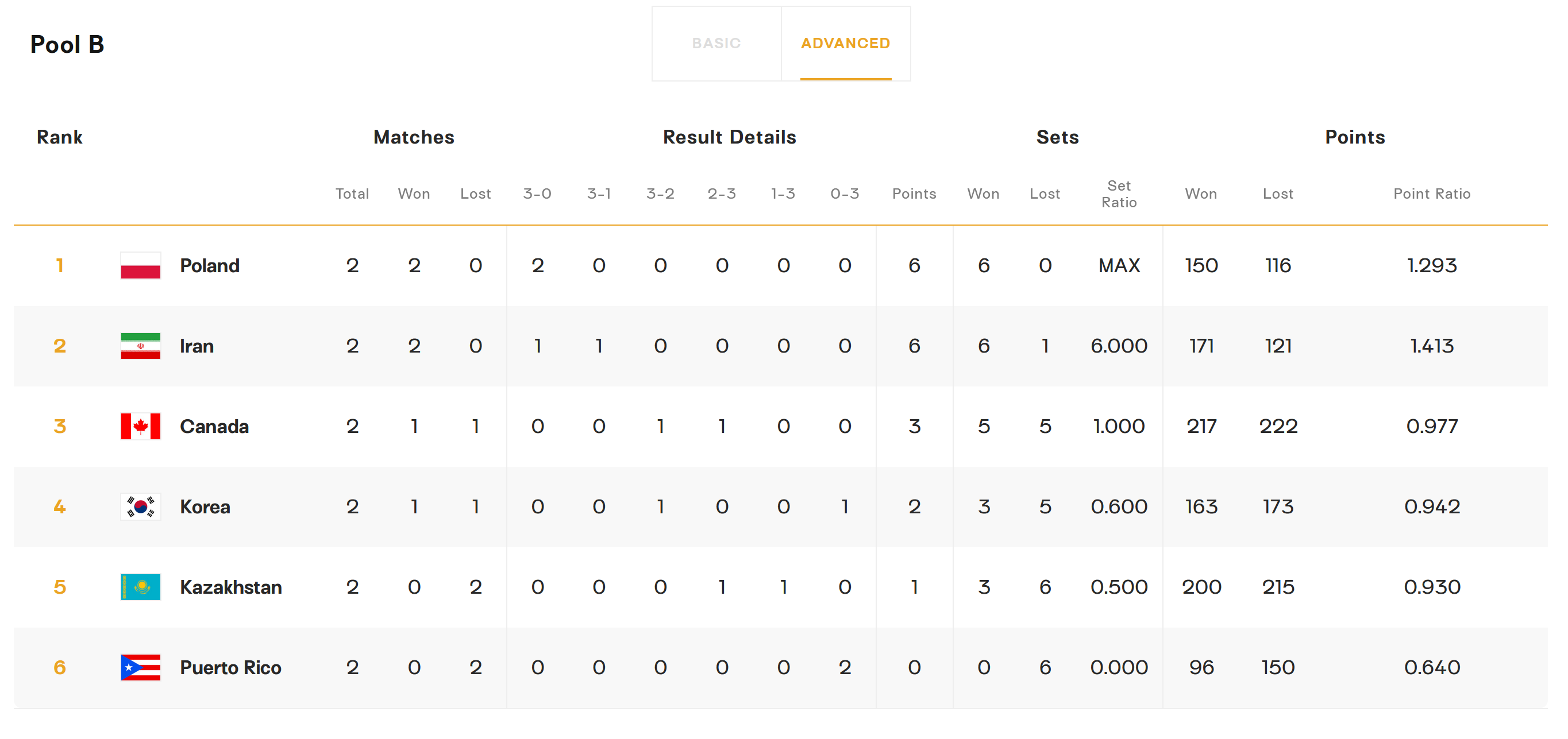Click the Pool B heading

[67, 44]
